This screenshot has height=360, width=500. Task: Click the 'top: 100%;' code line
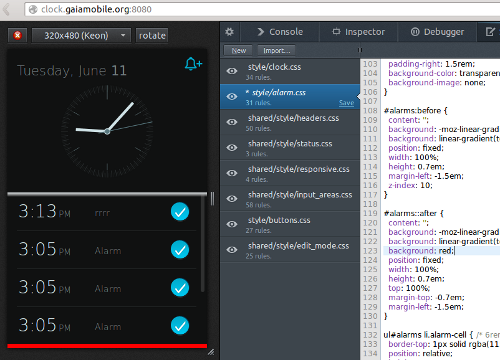(409, 288)
